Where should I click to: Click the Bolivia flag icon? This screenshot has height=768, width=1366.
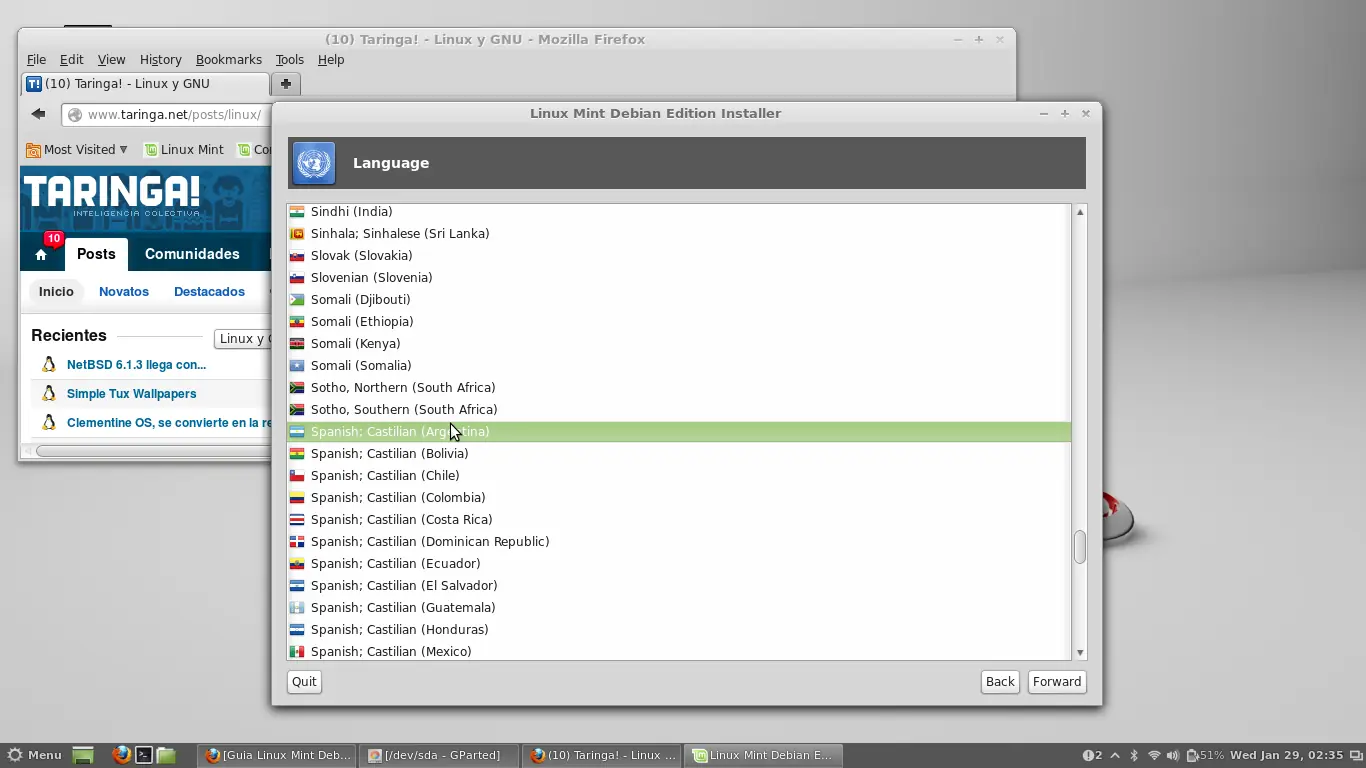coord(297,453)
